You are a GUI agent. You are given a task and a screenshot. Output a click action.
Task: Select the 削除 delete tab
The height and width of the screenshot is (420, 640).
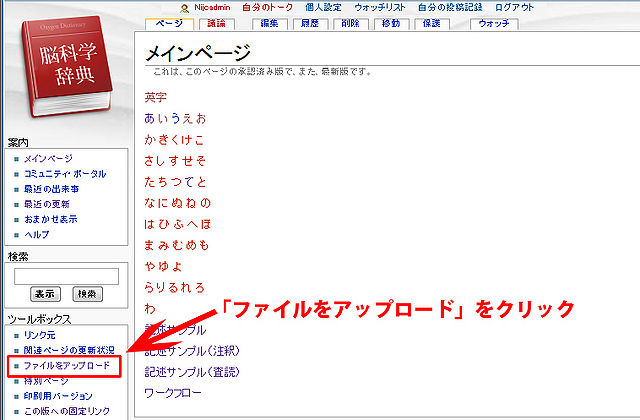point(350,23)
